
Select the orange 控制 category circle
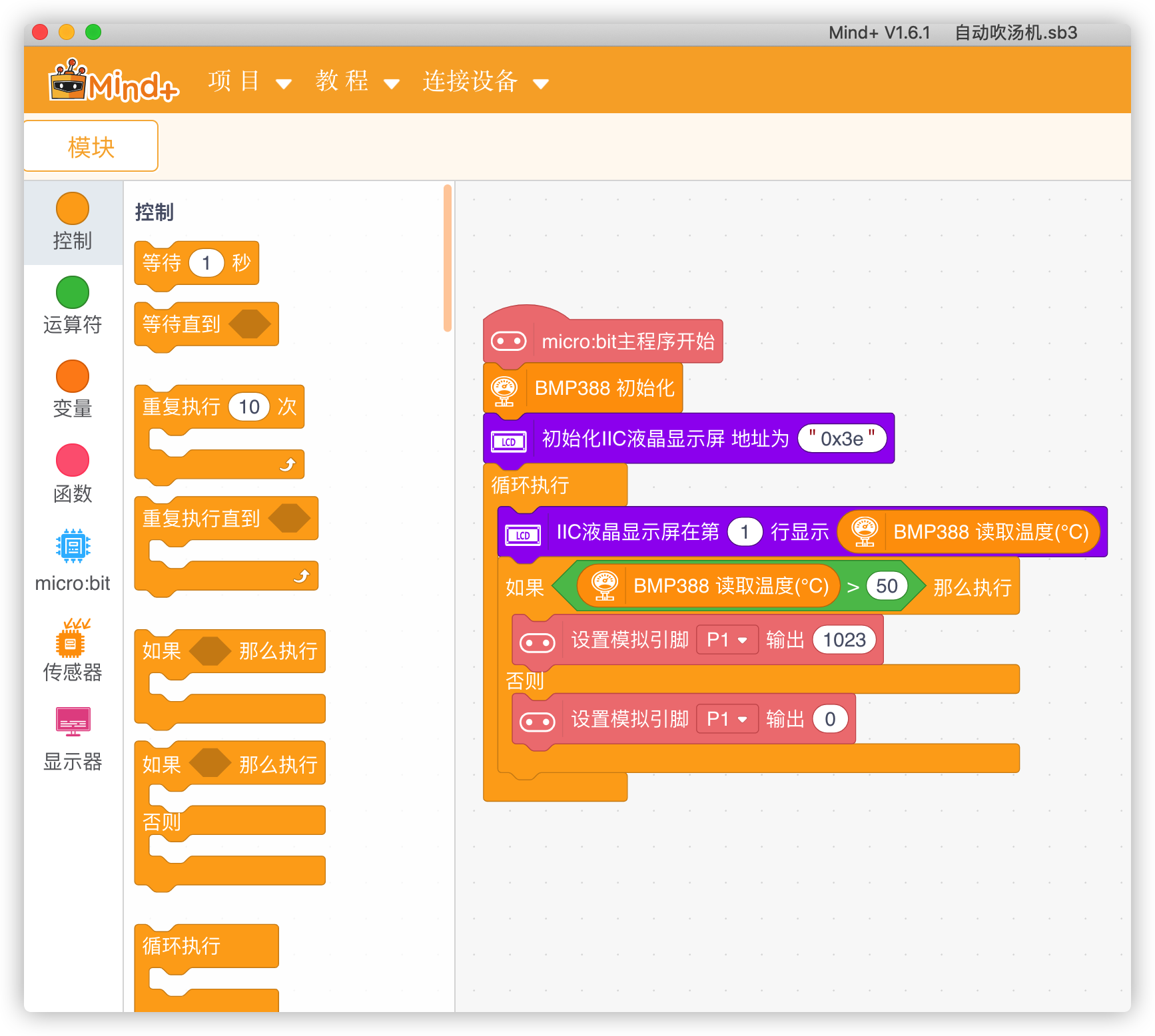73,208
